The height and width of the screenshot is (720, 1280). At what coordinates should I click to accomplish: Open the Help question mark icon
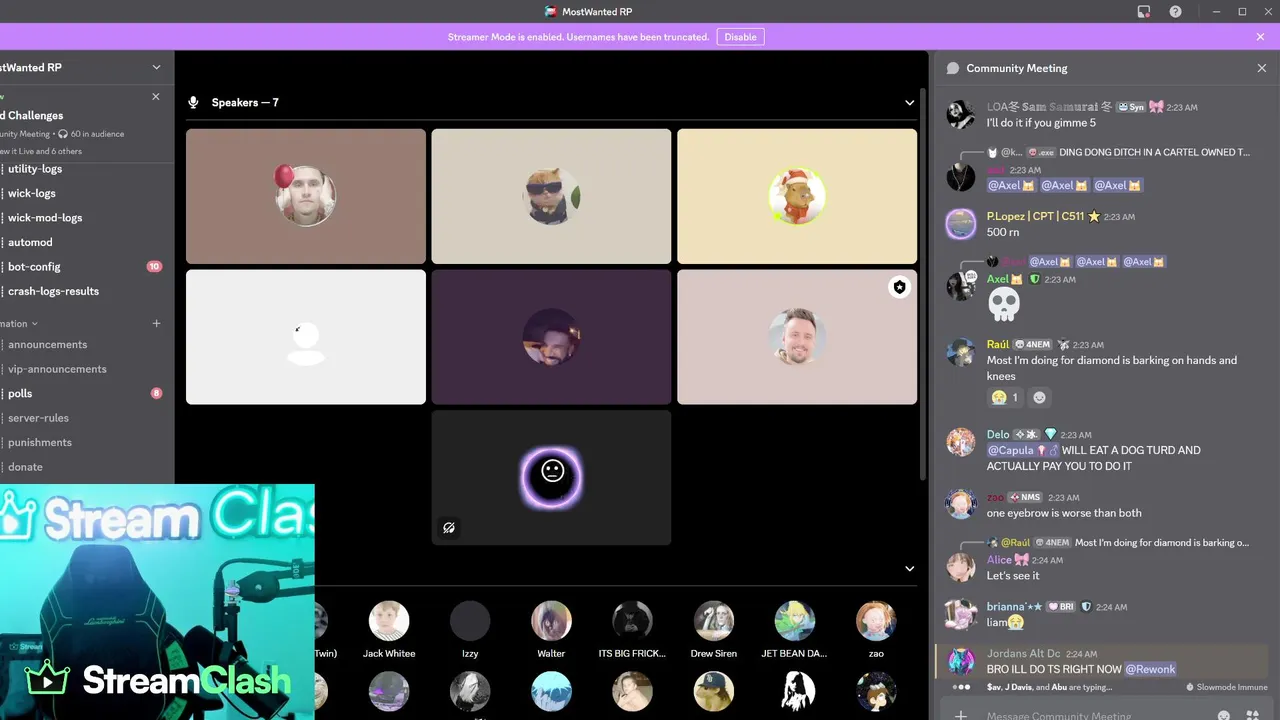[1176, 12]
